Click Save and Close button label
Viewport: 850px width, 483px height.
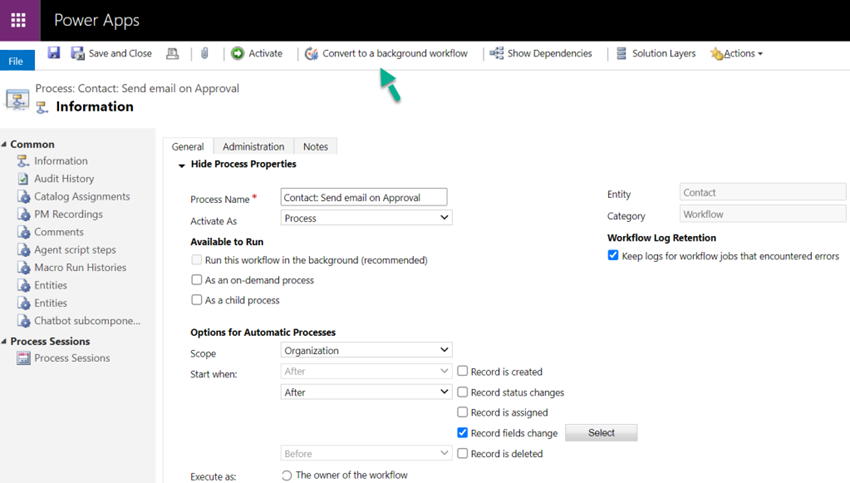pos(120,53)
